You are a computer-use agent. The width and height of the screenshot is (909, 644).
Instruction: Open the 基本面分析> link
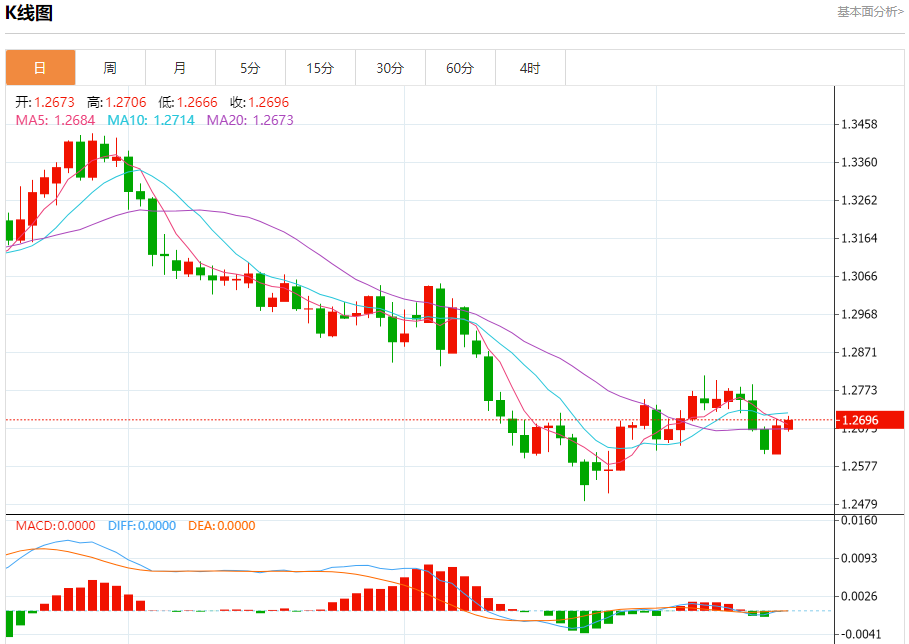[870, 12]
